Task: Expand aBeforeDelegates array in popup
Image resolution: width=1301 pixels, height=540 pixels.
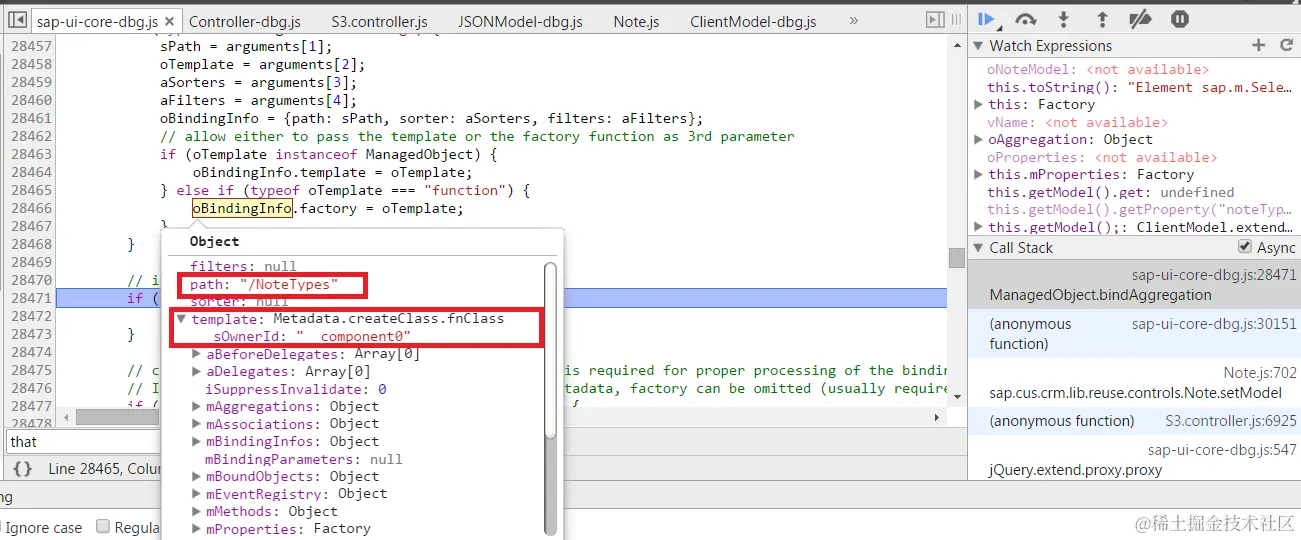Action: tap(196, 354)
